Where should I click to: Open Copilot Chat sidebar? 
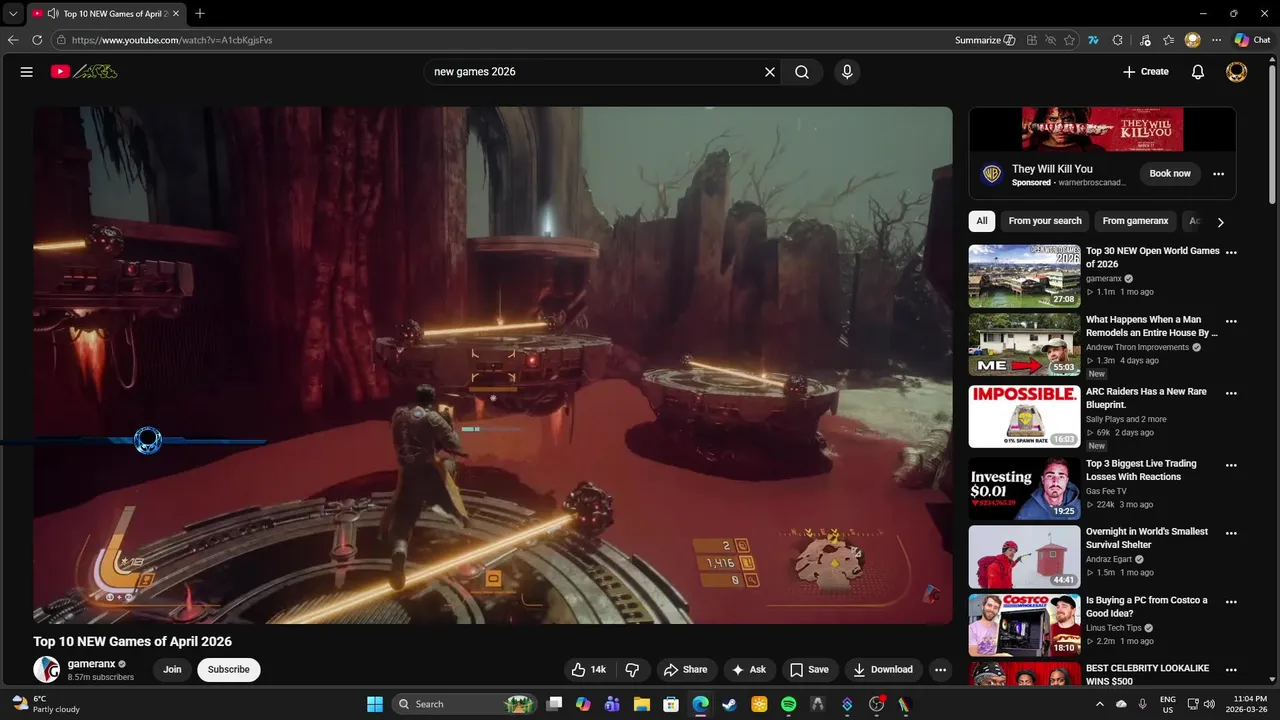point(1252,40)
